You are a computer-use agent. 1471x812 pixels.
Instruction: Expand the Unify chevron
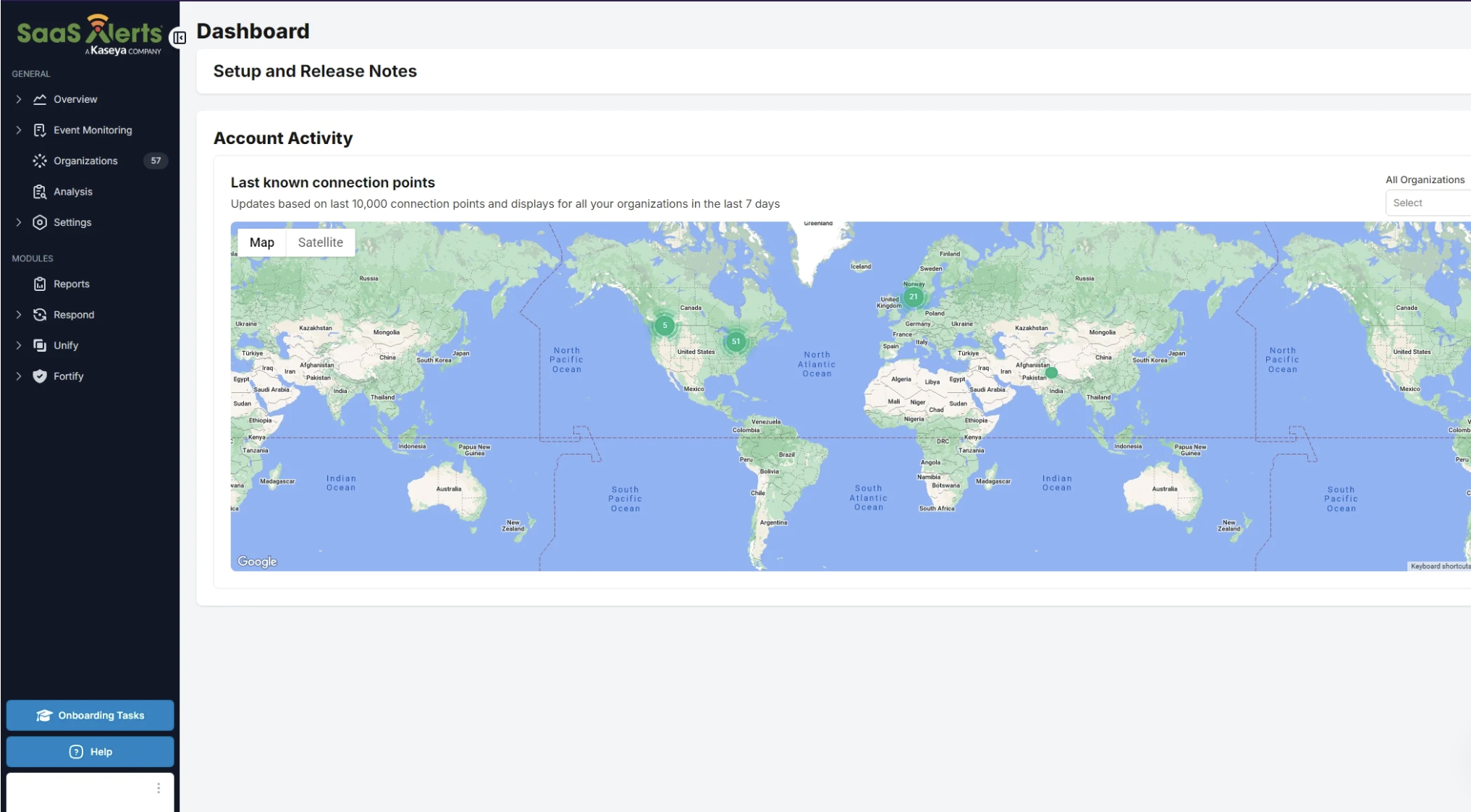tap(19, 345)
